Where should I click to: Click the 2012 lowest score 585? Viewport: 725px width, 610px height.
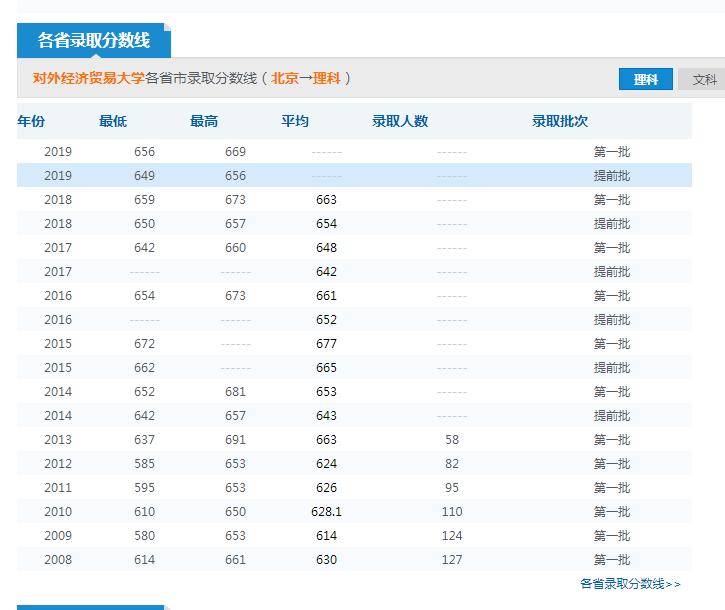coord(144,464)
